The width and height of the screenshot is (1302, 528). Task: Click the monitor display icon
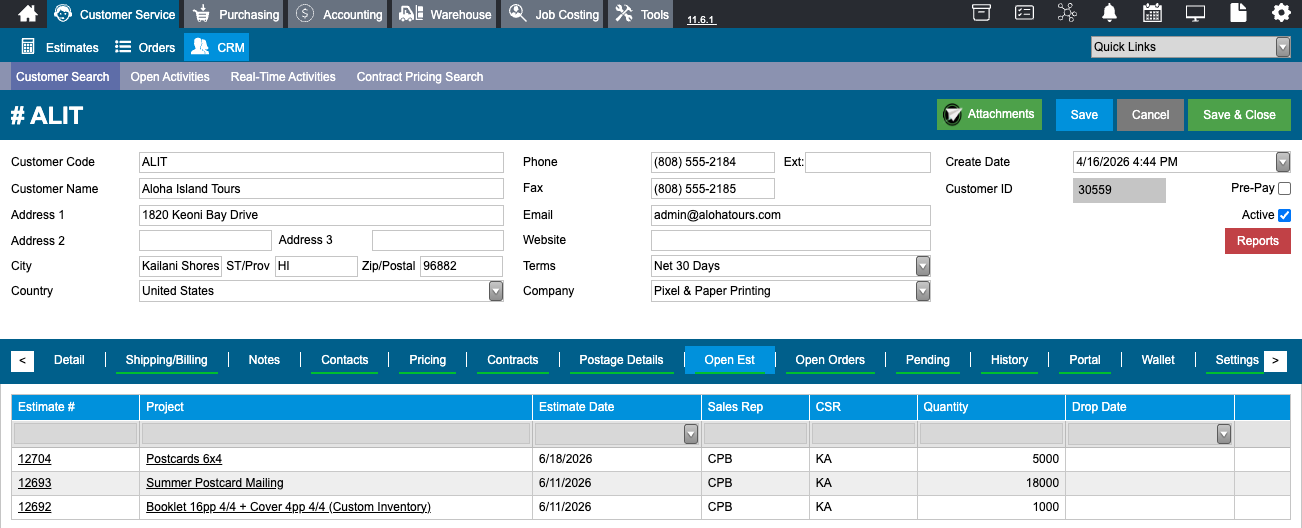[x=1195, y=13]
